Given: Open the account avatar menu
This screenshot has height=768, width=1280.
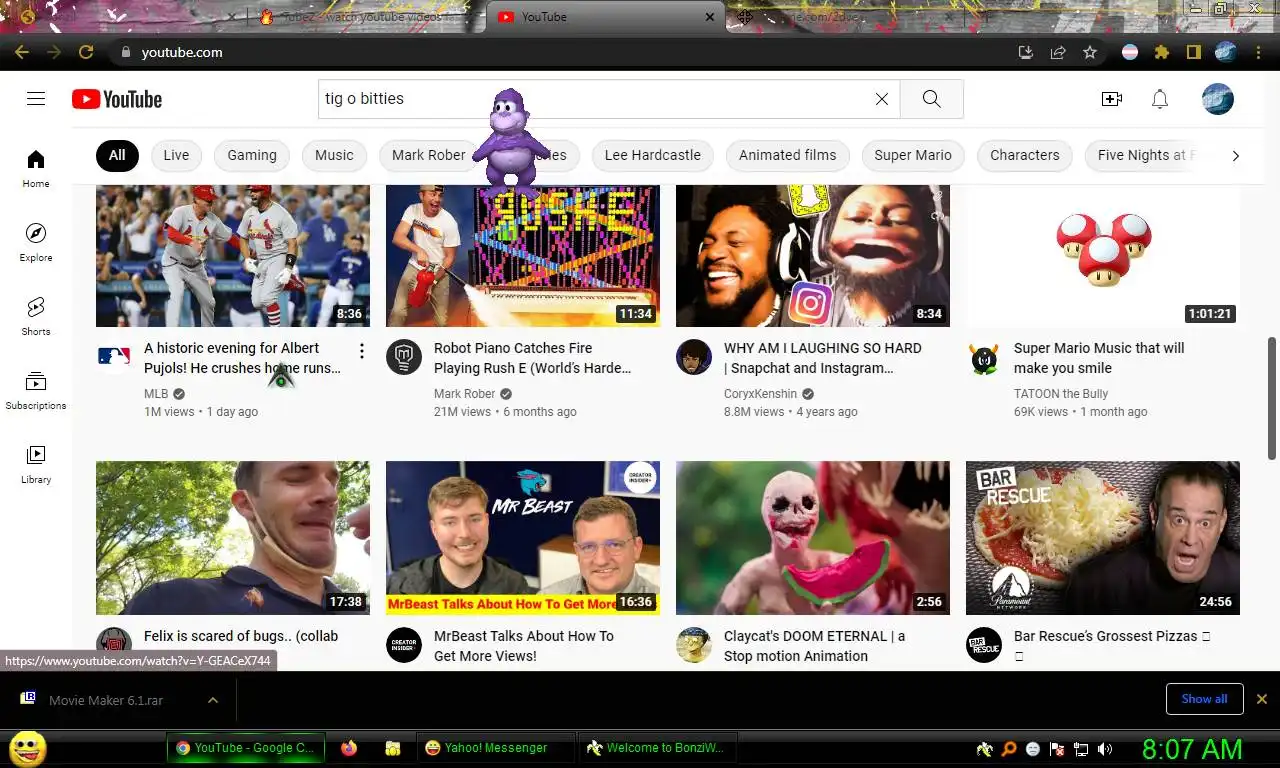Looking at the screenshot, I should click(x=1217, y=99).
